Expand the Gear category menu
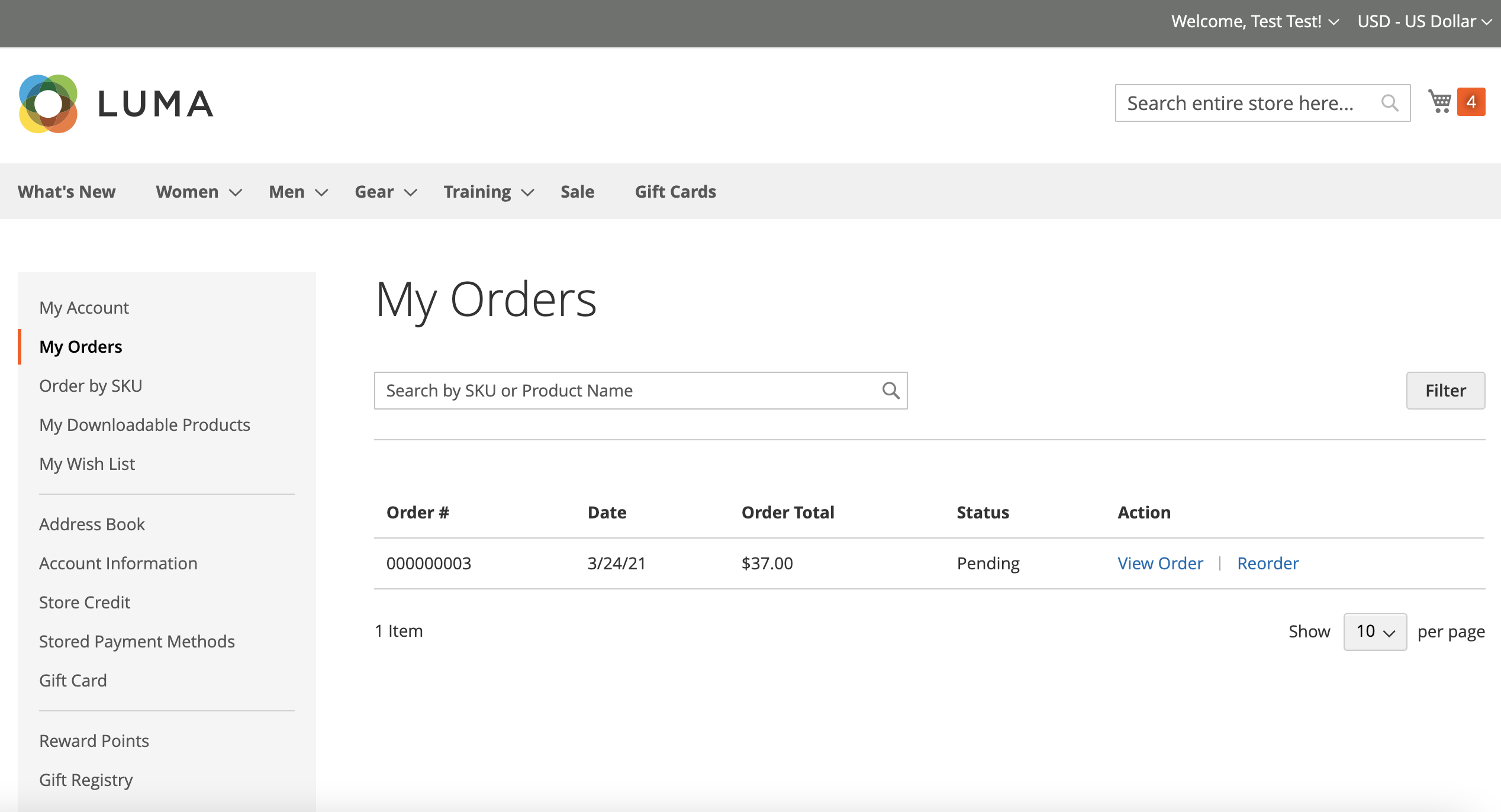The width and height of the screenshot is (1501, 812). tap(386, 192)
